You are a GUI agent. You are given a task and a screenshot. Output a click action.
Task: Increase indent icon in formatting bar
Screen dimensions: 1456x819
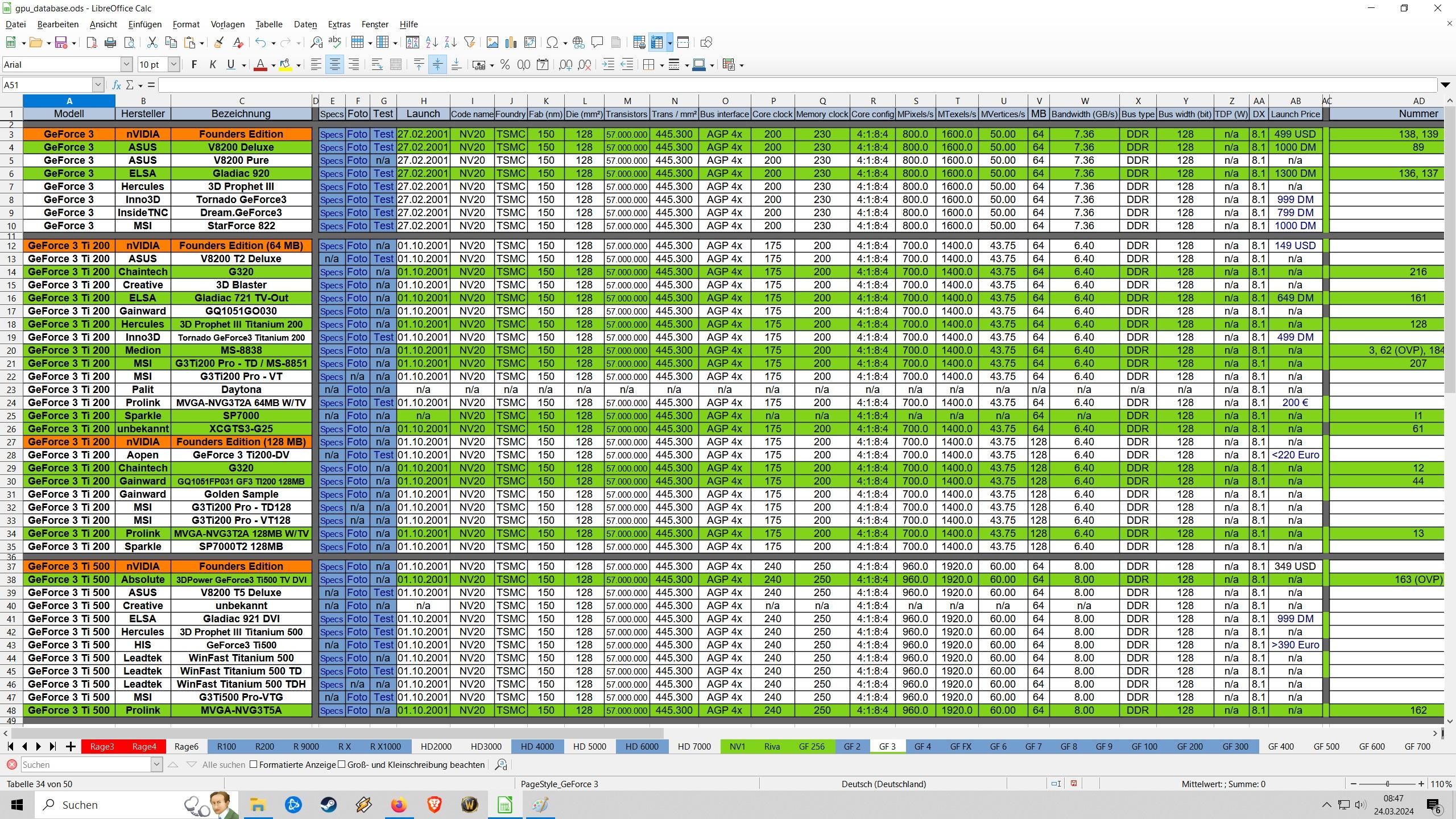click(608, 65)
